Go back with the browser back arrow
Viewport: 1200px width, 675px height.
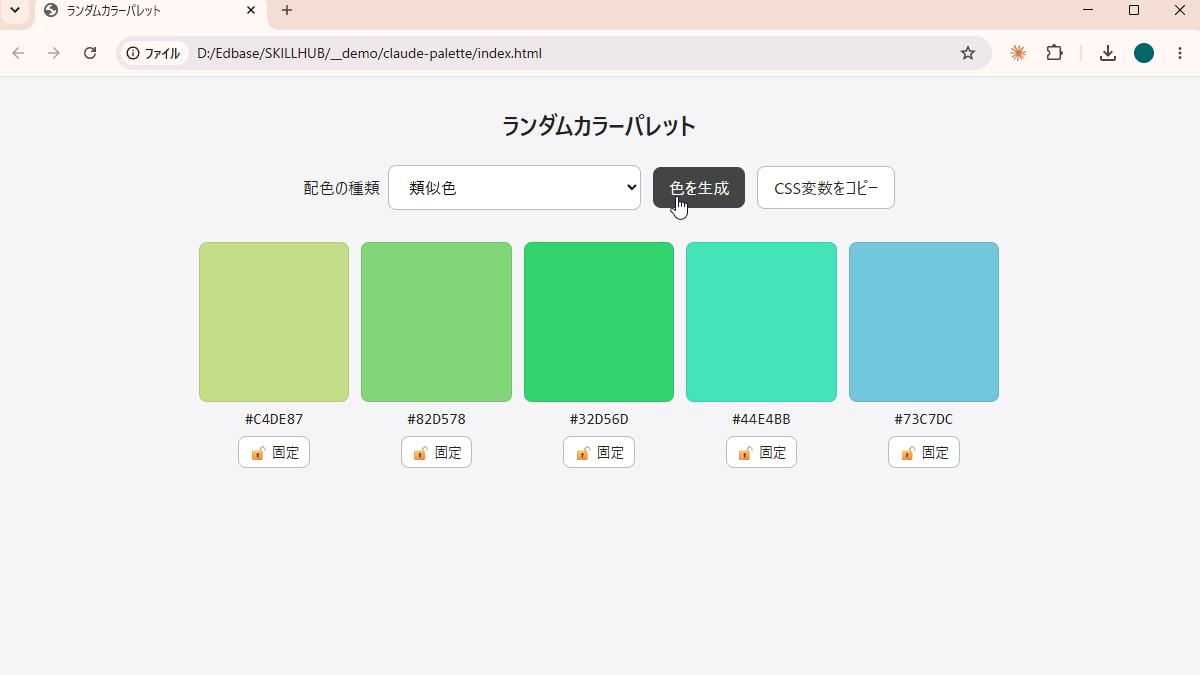pyautogui.click(x=18, y=53)
